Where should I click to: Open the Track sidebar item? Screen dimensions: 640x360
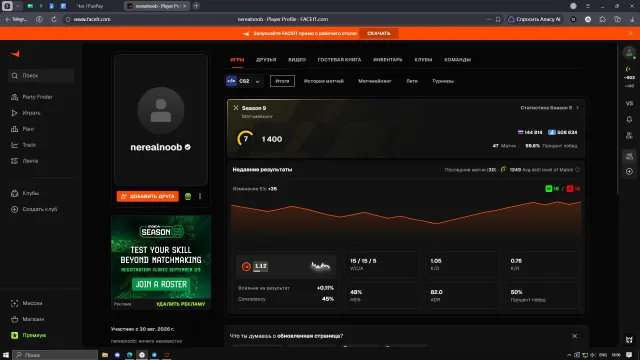pyautogui.click(x=24, y=145)
